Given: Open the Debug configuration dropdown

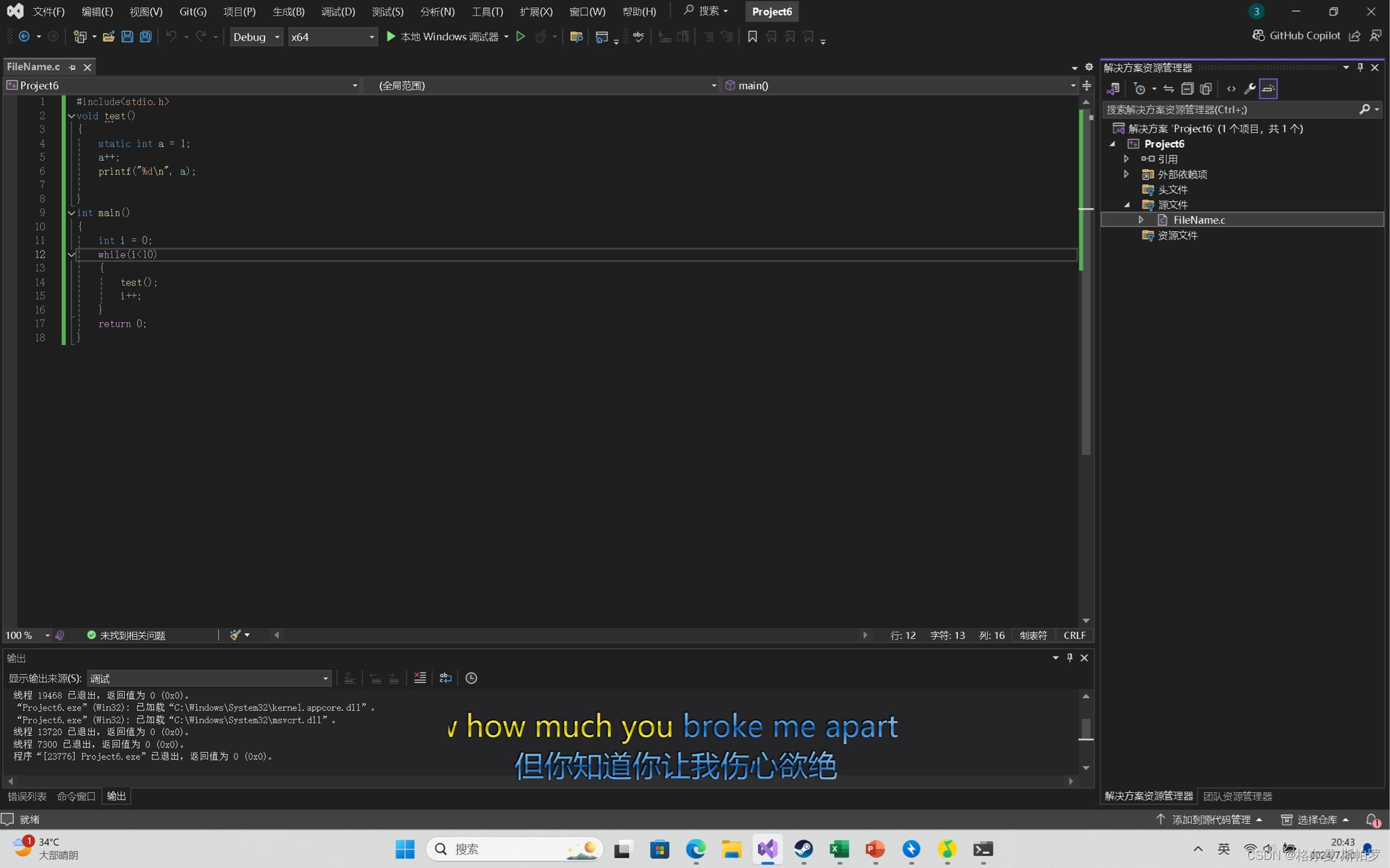Looking at the screenshot, I should pos(256,37).
